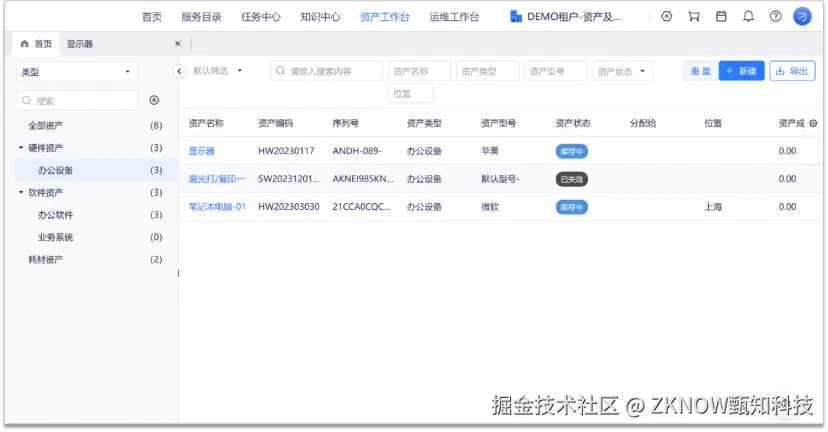The height and width of the screenshot is (432, 828).
Task: Focus the 位置 filter field
Action: point(411,93)
